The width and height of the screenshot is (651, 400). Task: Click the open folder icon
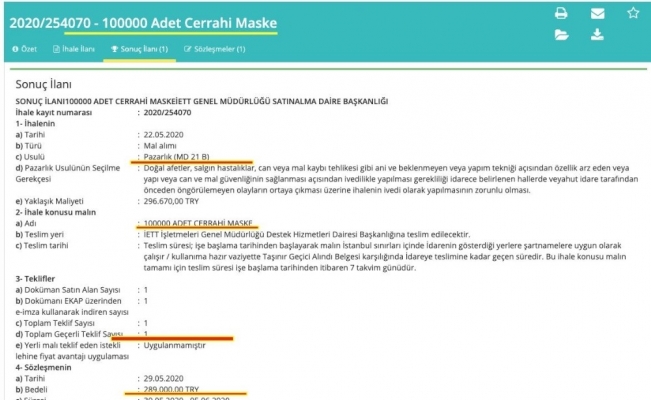click(562, 35)
